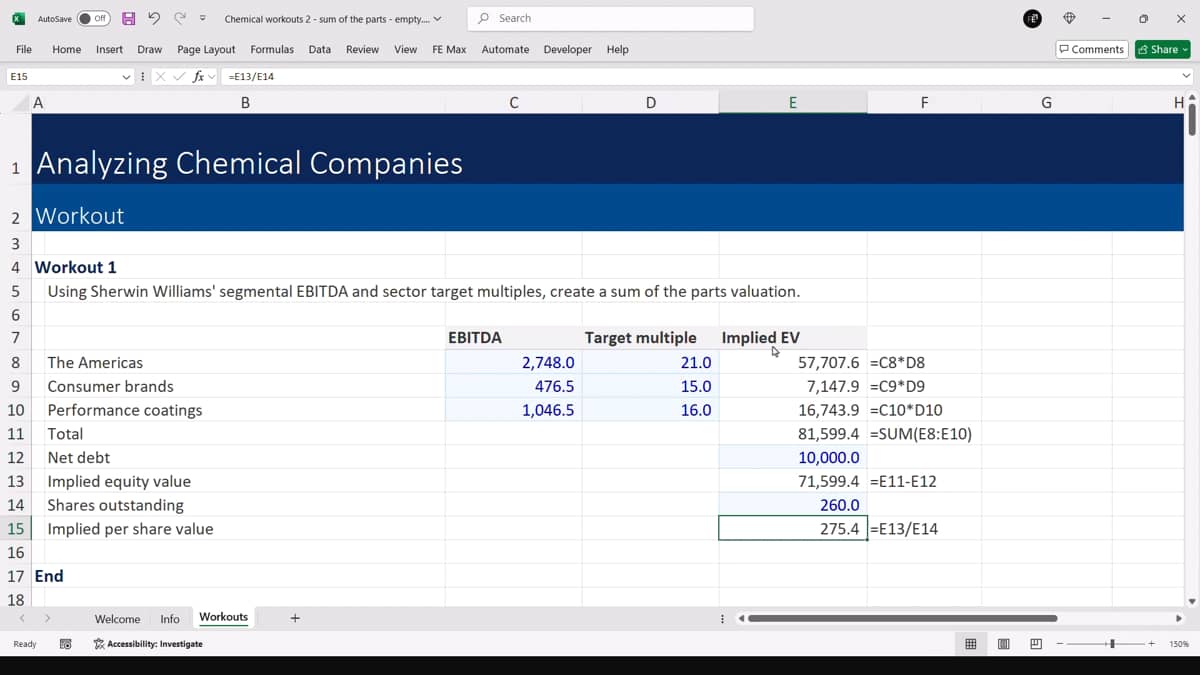This screenshot has width=1200, height=675.
Task: Click into the Search box
Action: pos(611,18)
